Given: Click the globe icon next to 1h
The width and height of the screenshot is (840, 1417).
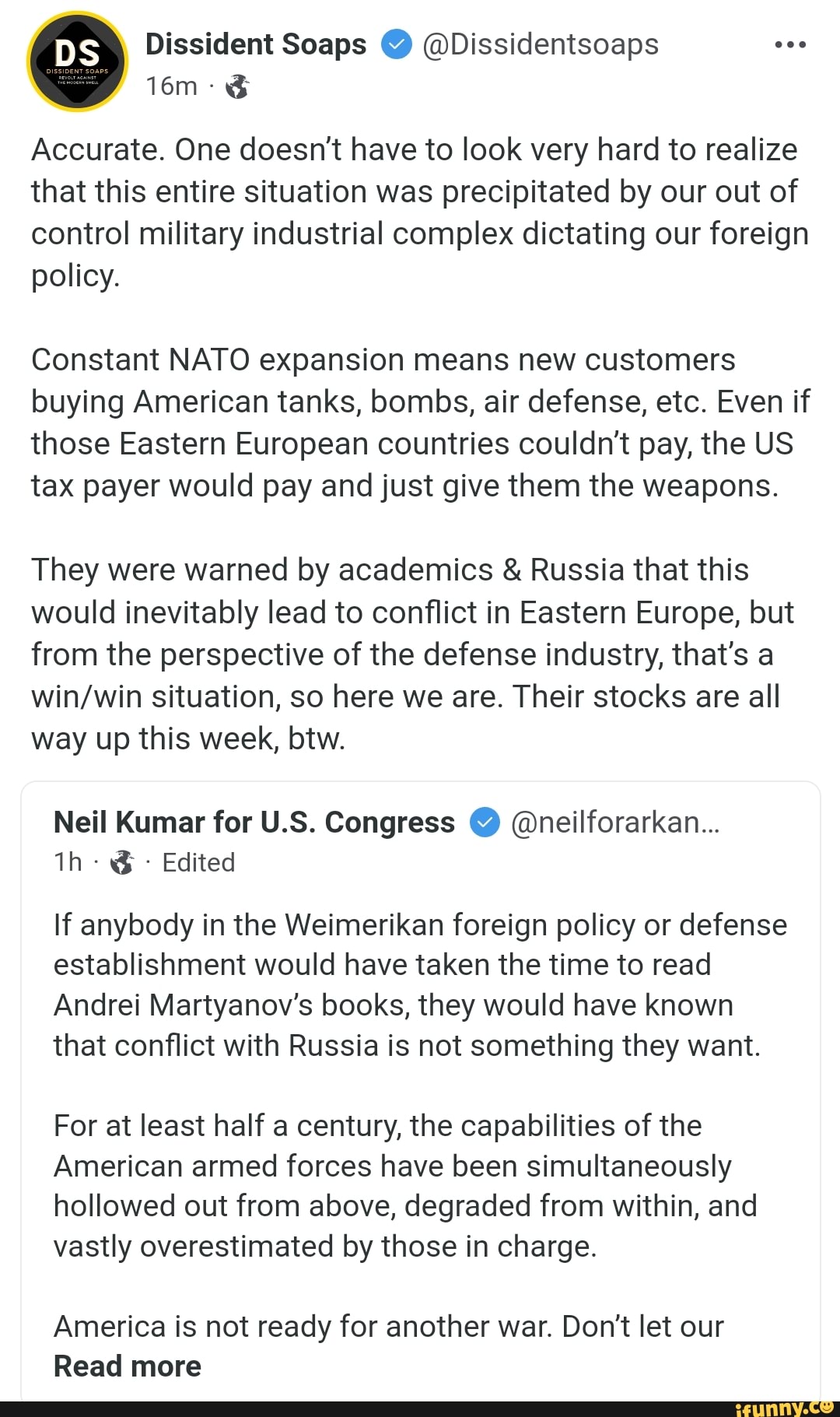Looking at the screenshot, I should click(121, 862).
